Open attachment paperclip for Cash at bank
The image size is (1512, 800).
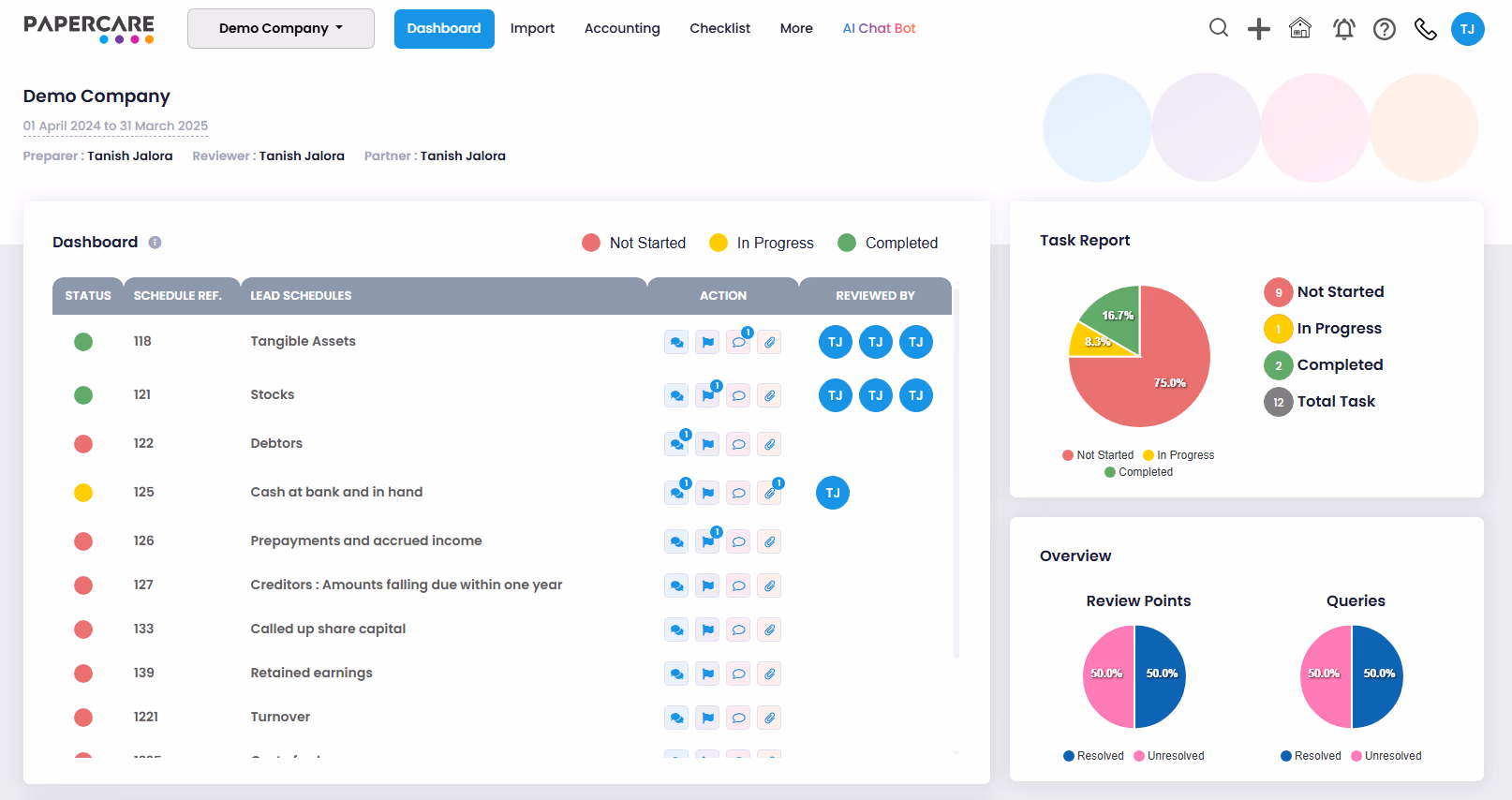769,493
